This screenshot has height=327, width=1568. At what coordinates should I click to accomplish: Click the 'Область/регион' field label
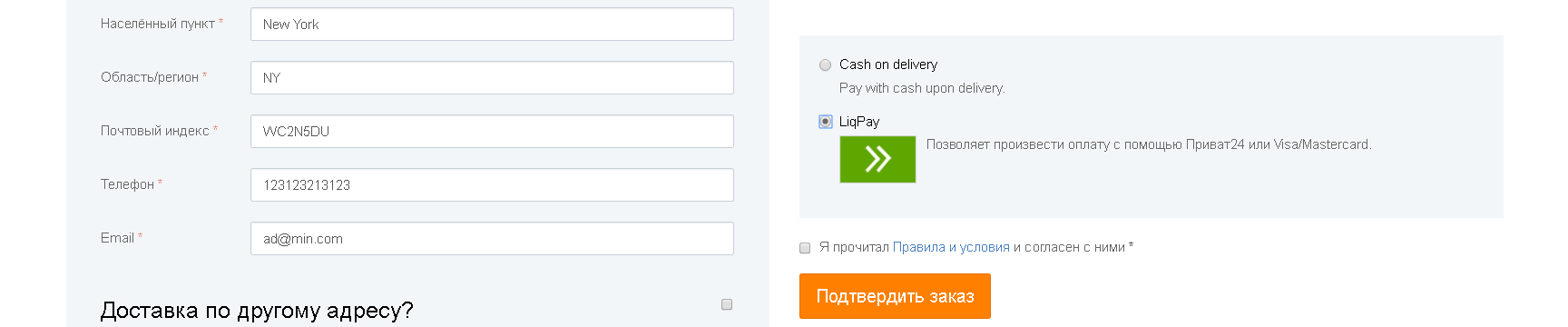150,77
